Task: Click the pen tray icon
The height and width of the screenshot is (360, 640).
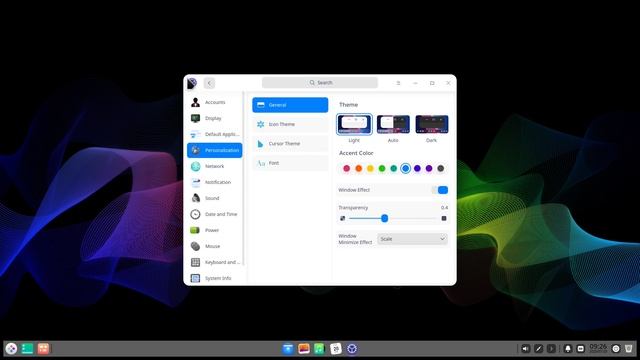Action: click(x=538, y=349)
